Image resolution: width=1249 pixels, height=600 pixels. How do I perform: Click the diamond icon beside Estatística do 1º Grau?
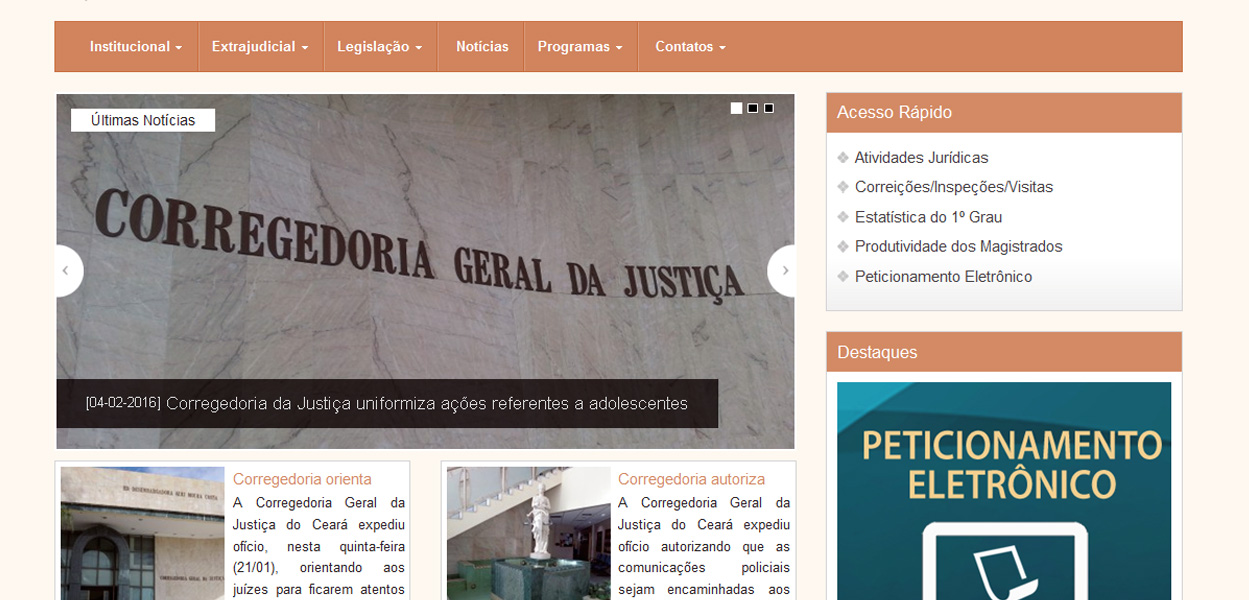point(843,217)
